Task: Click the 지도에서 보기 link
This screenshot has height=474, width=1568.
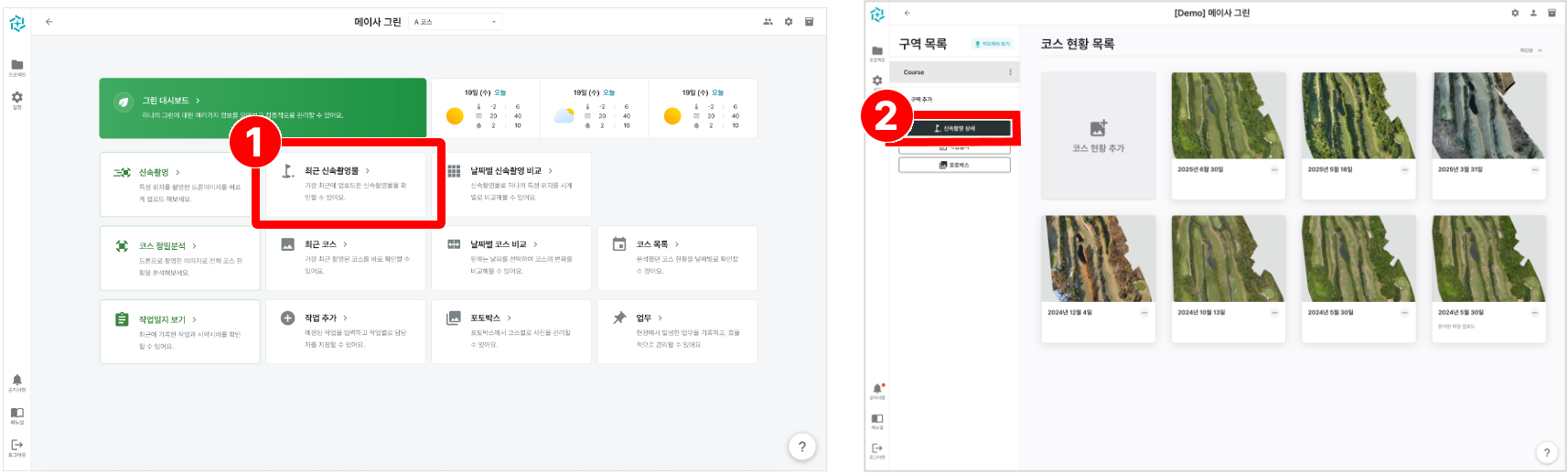Action: 992,44
